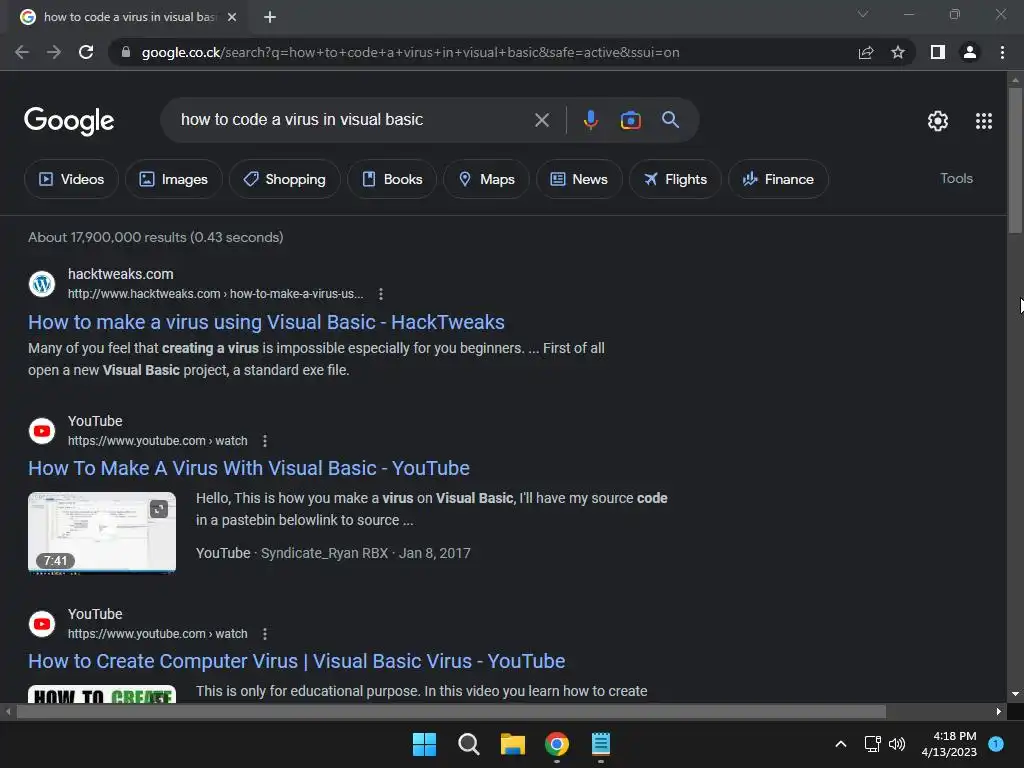Switch to Shopping results
This screenshot has height=768, width=1024.
tap(285, 179)
